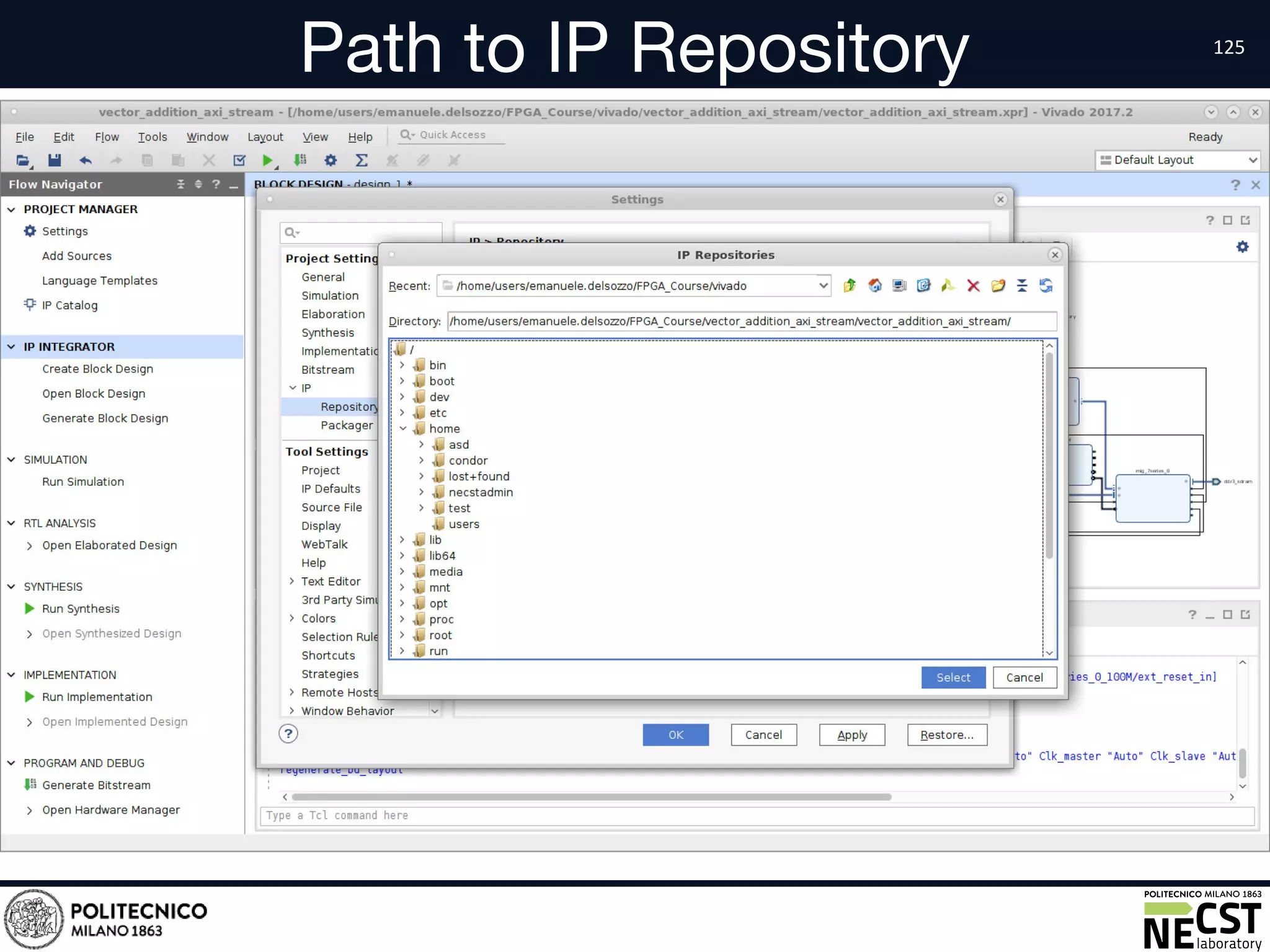Collapse the IP INTEGRATOR section

point(11,346)
